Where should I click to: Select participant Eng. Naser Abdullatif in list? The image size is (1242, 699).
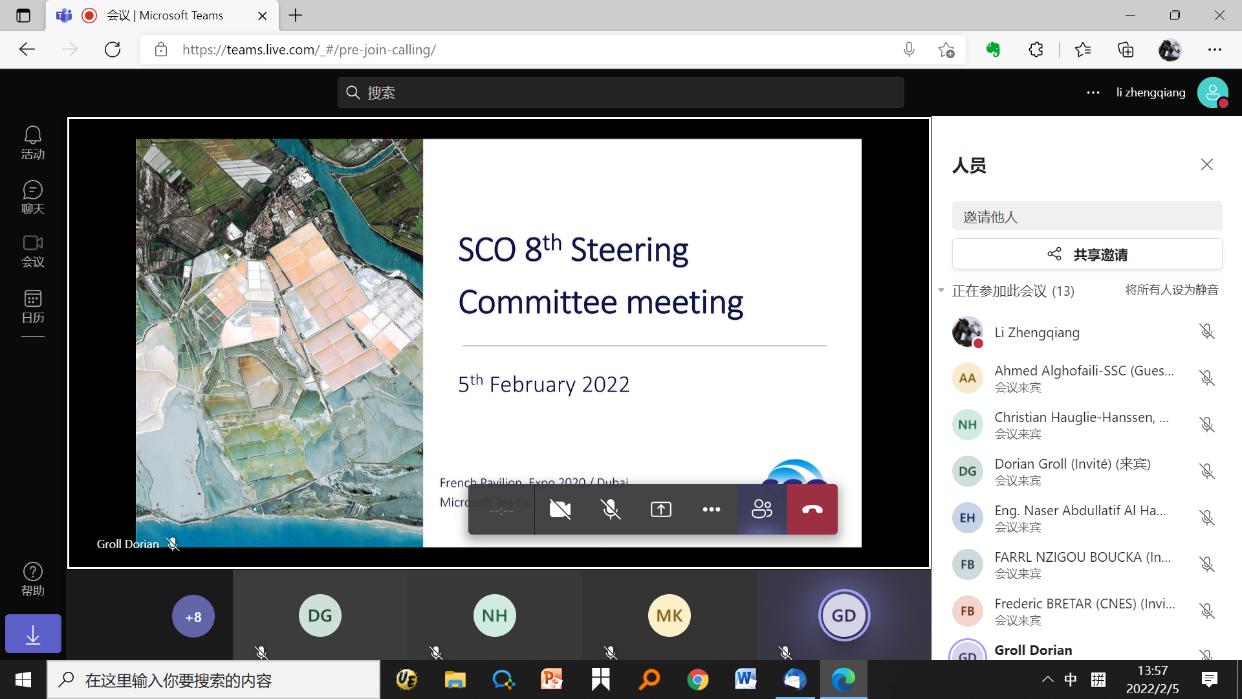(x=1087, y=518)
